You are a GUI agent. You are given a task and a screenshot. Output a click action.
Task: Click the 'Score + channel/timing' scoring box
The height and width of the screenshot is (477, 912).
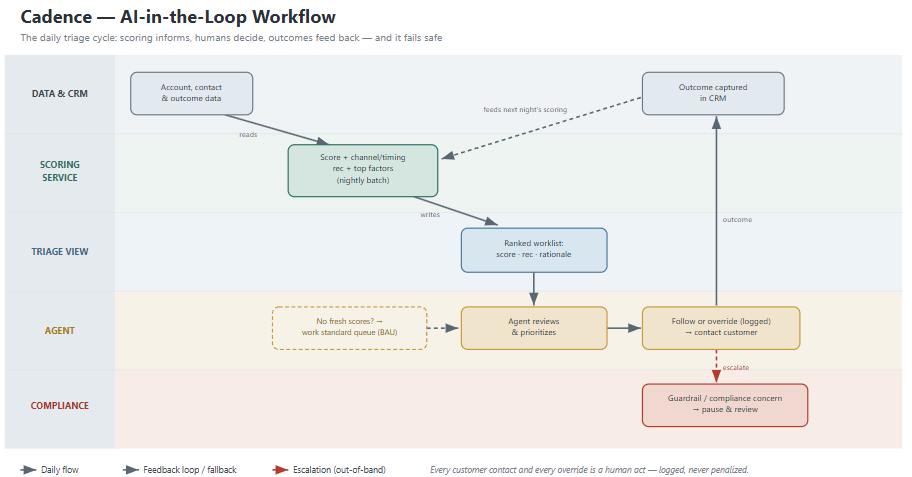(363, 170)
